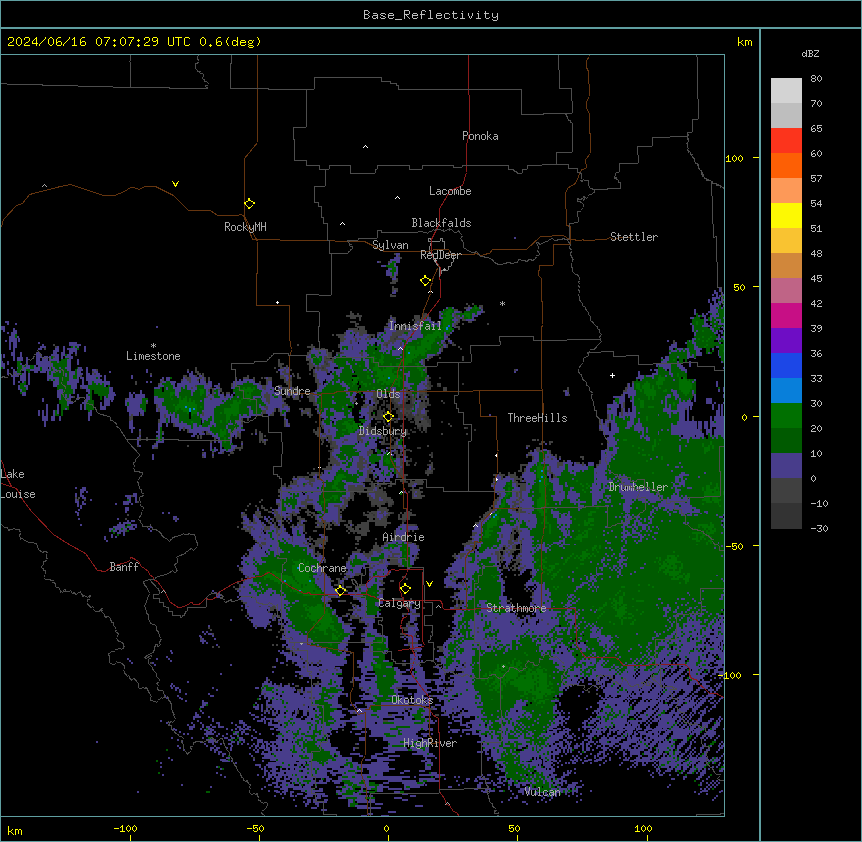Click the dBZ legend heading

point(810,53)
